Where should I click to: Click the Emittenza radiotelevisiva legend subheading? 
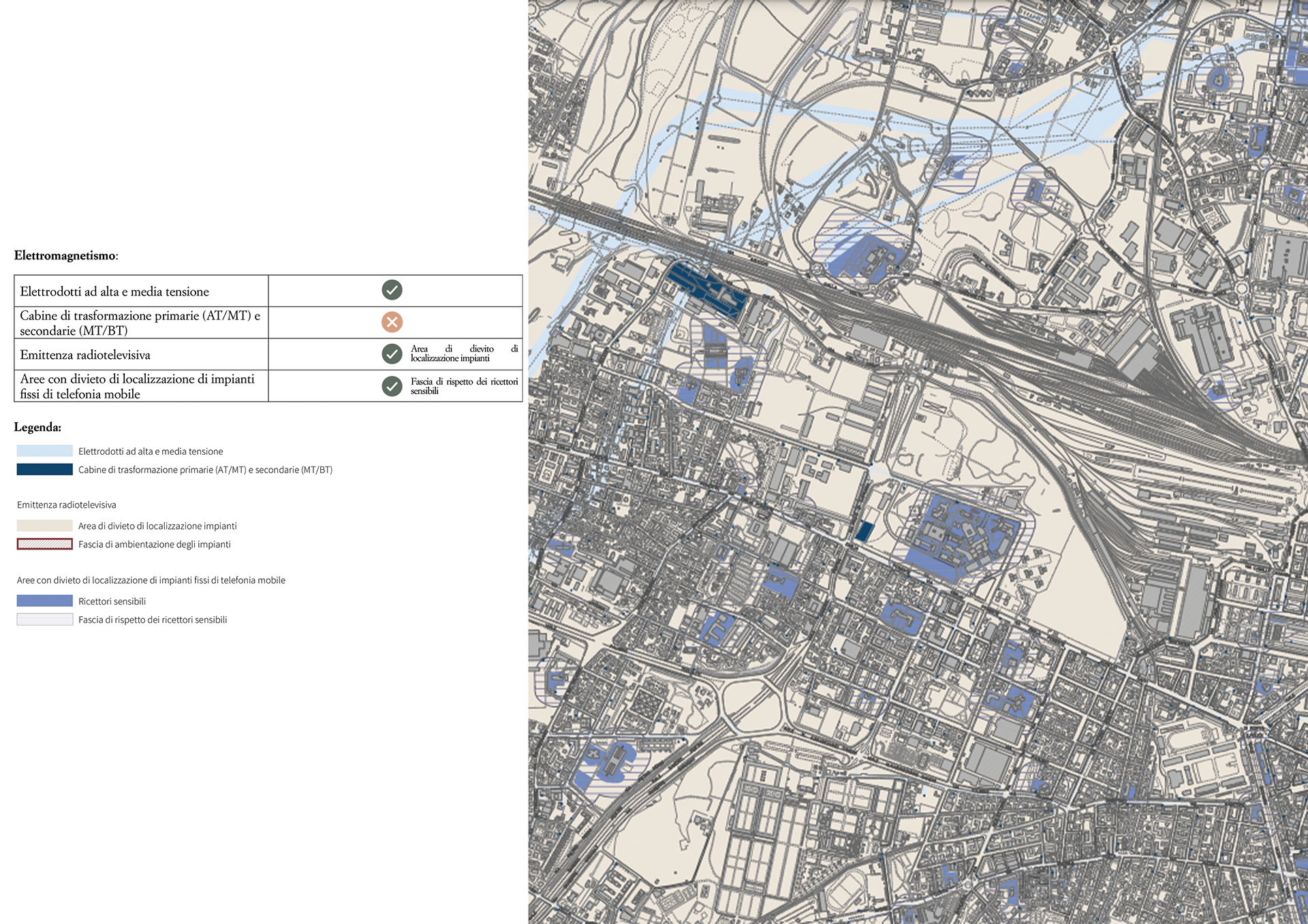[x=67, y=505]
